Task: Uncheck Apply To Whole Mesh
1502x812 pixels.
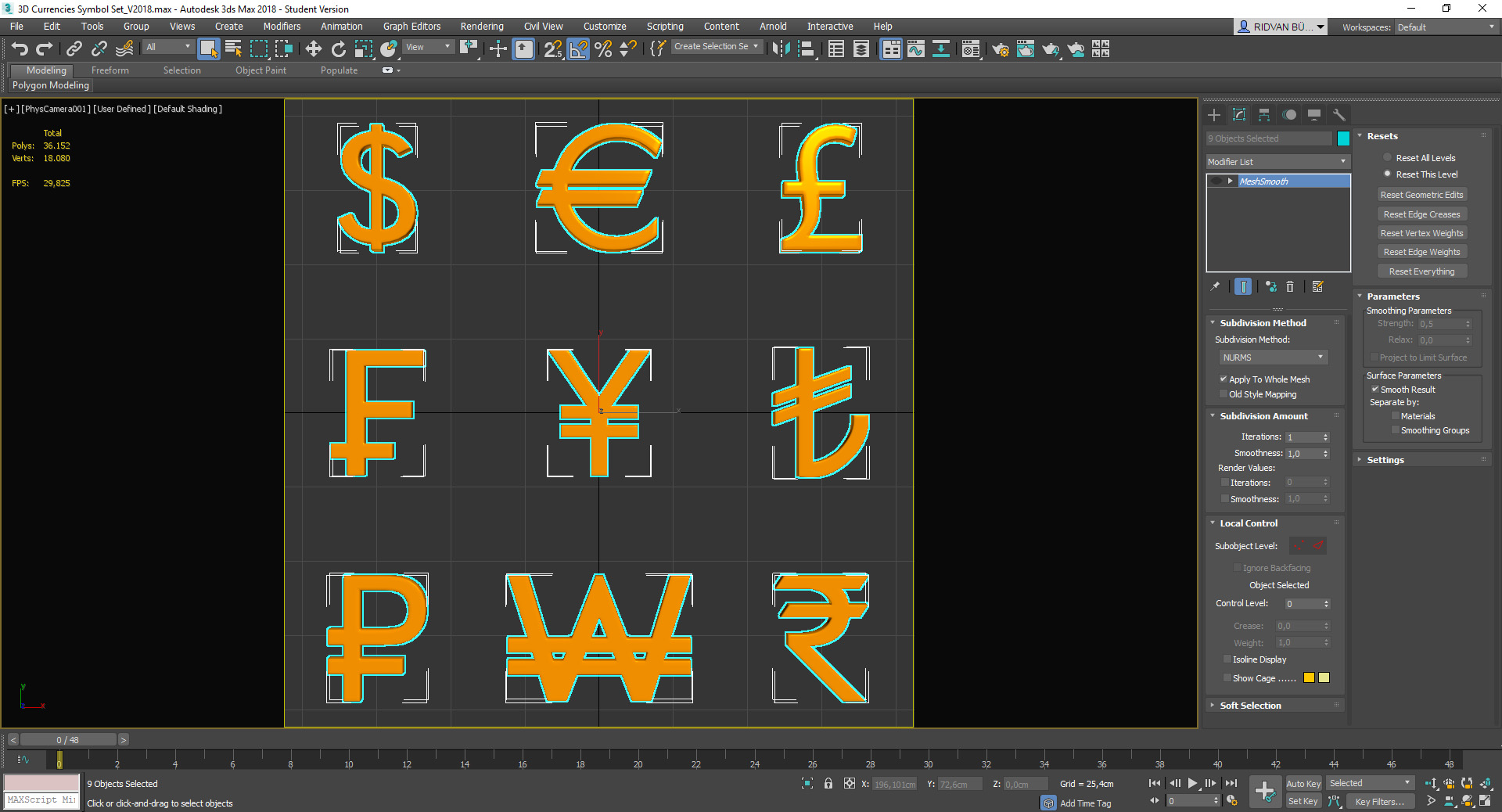Action: [1224, 379]
